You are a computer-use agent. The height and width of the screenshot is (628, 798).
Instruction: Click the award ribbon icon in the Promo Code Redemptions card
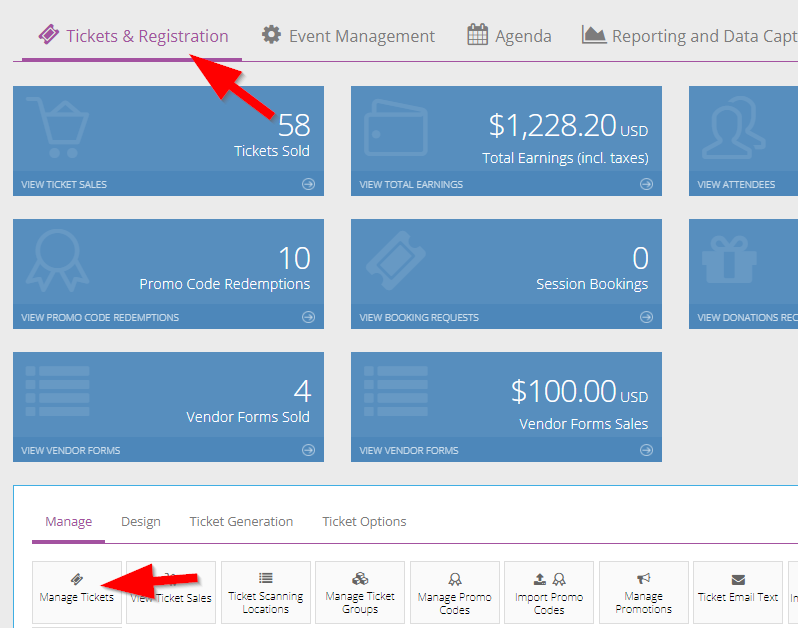pyautogui.click(x=58, y=260)
